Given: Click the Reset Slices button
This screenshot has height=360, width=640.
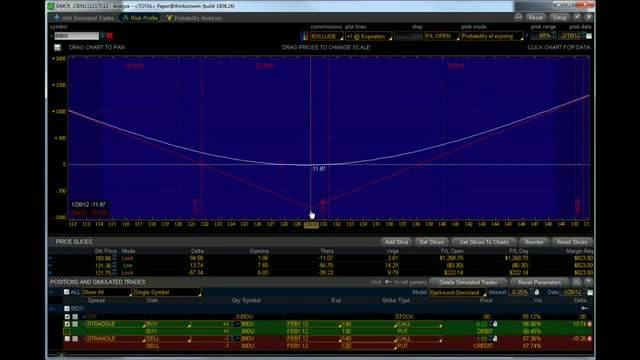Looking at the screenshot, I should pyautogui.click(x=571, y=242).
